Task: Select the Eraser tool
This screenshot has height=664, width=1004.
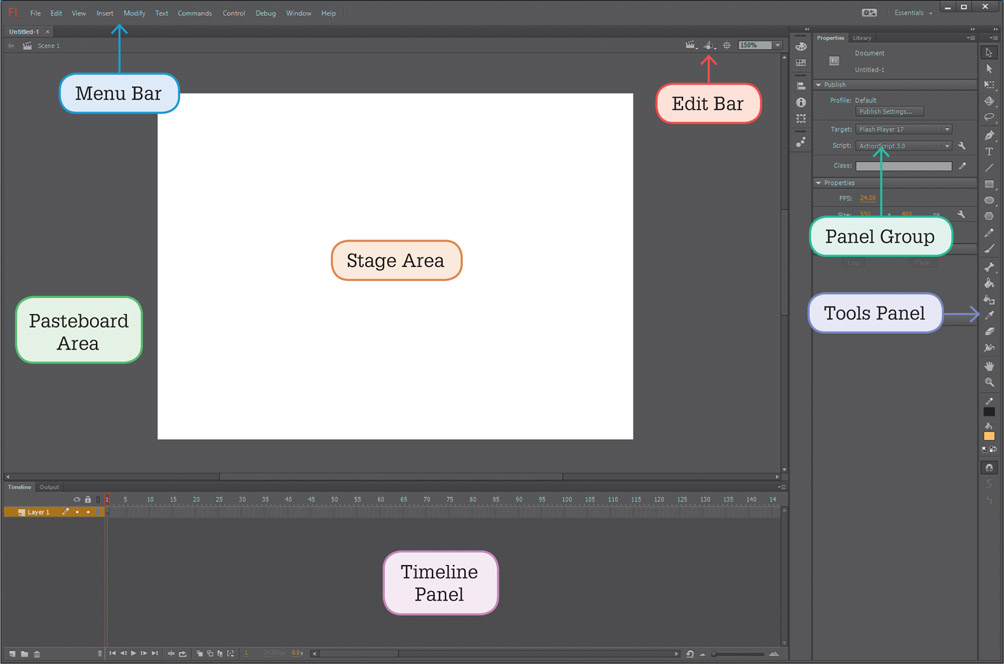Action: coord(989,331)
